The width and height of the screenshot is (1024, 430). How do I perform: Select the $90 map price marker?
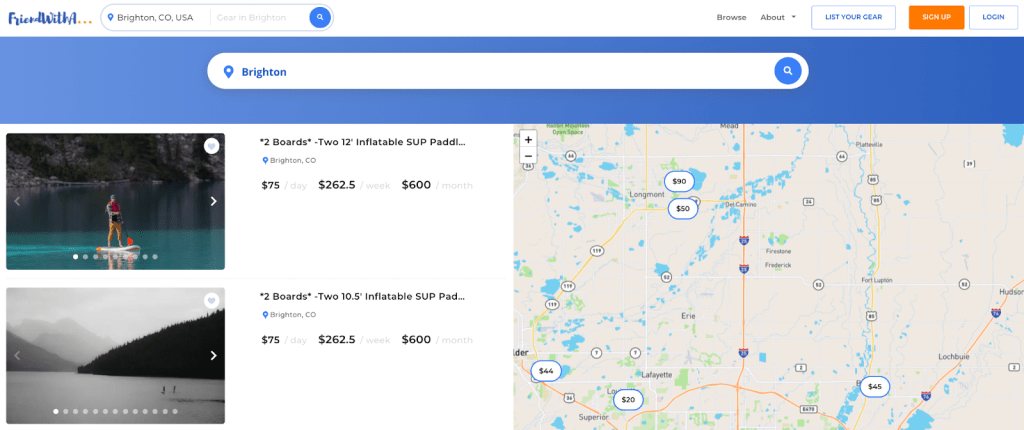pos(679,181)
